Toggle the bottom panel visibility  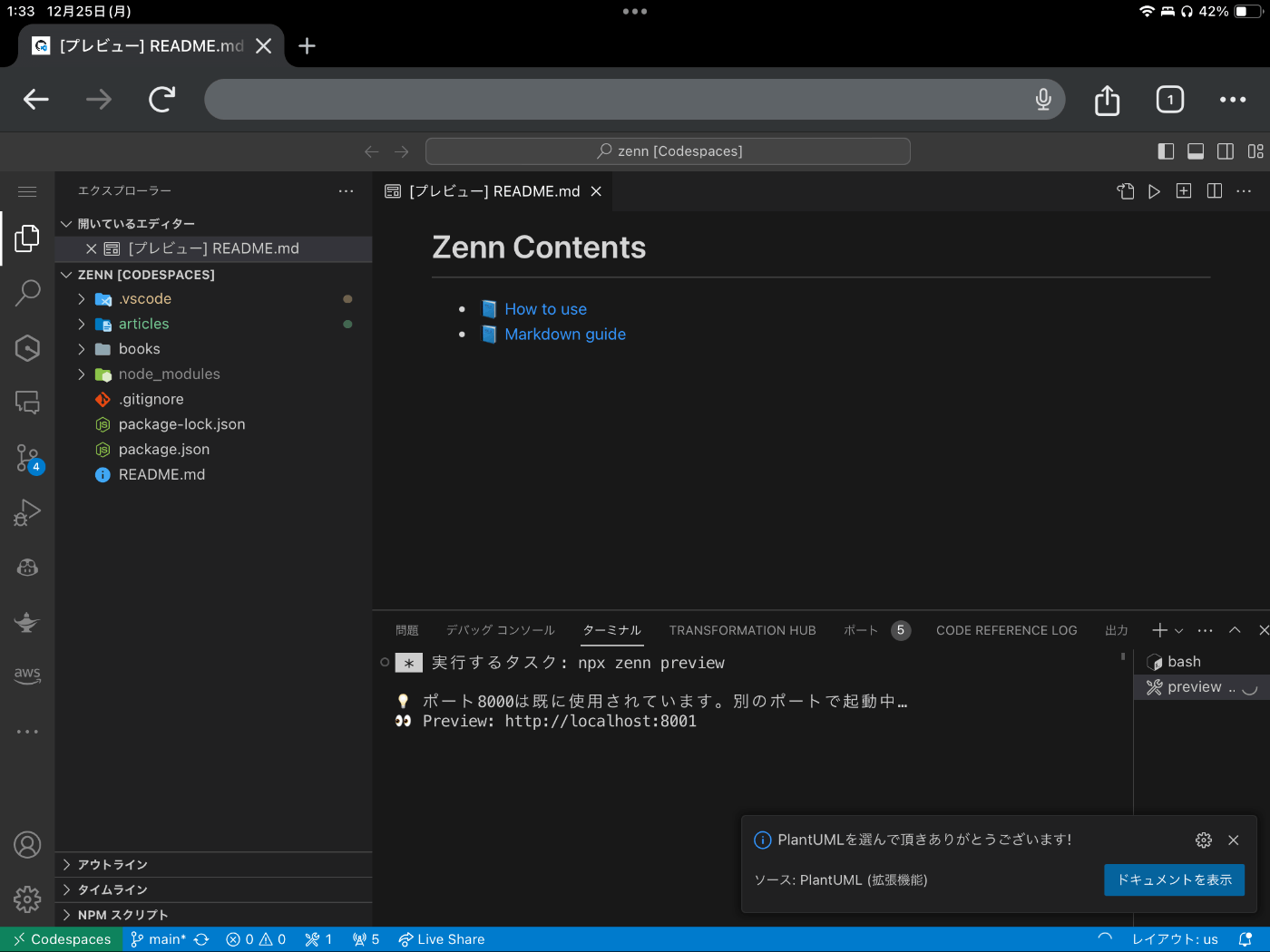(x=1196, y=151)
